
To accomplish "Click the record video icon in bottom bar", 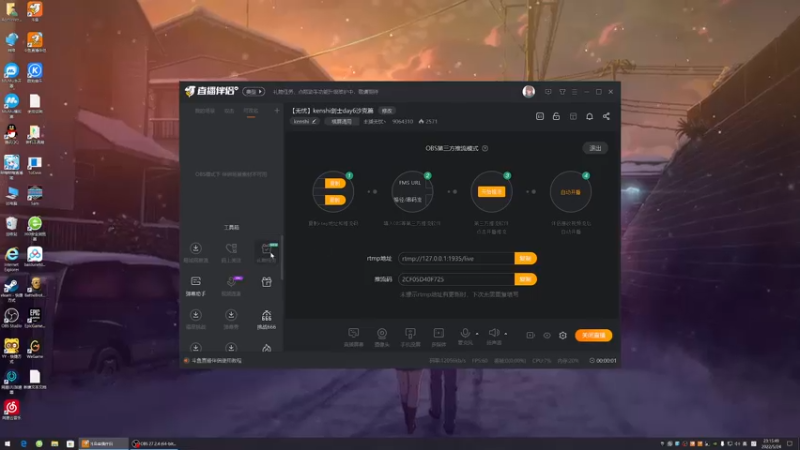I will point(531,336).
